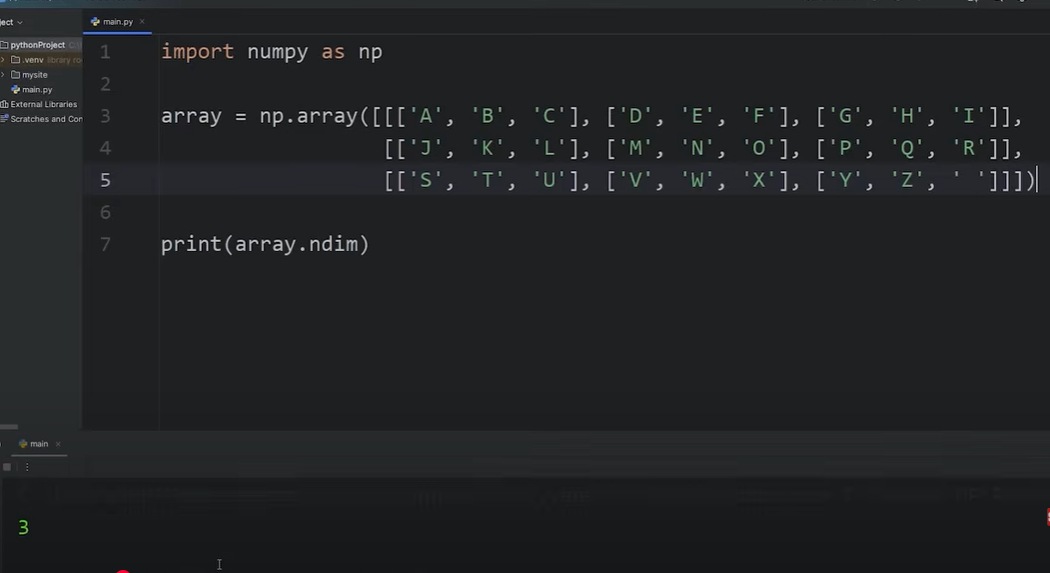Expand the .venv folder
The height and width of the screenshot is (573, 1050).
pyautogui.click(x=3, y=60)
